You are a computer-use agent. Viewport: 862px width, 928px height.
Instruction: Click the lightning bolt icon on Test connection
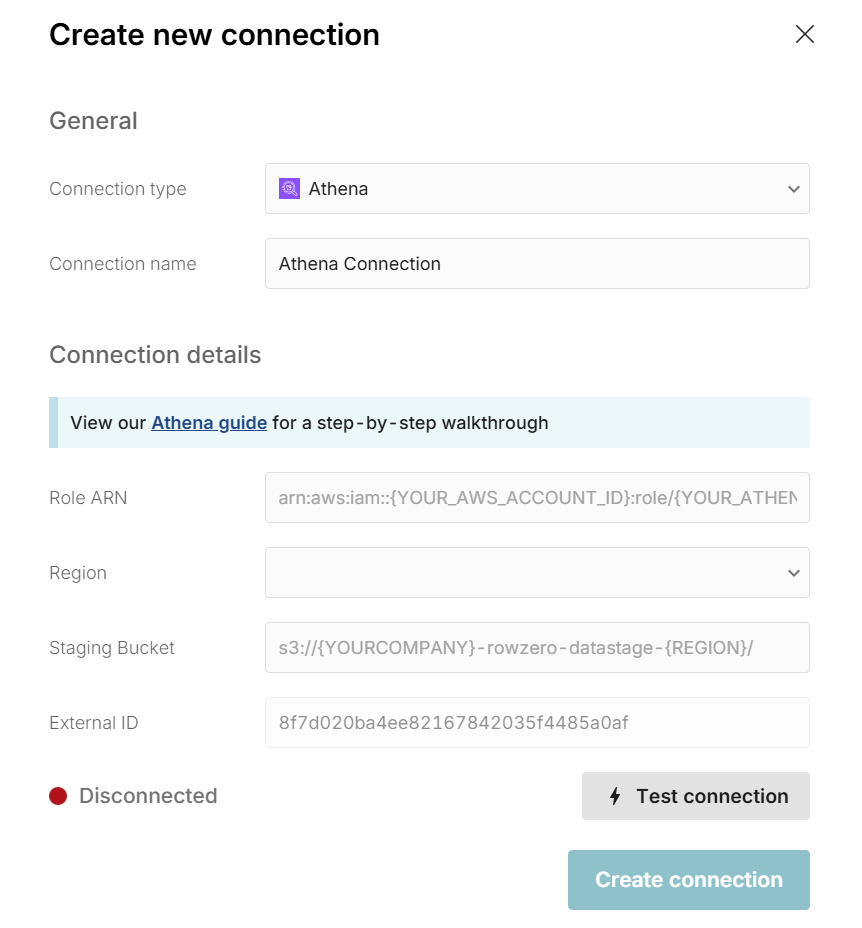click(x=616, y=796)
